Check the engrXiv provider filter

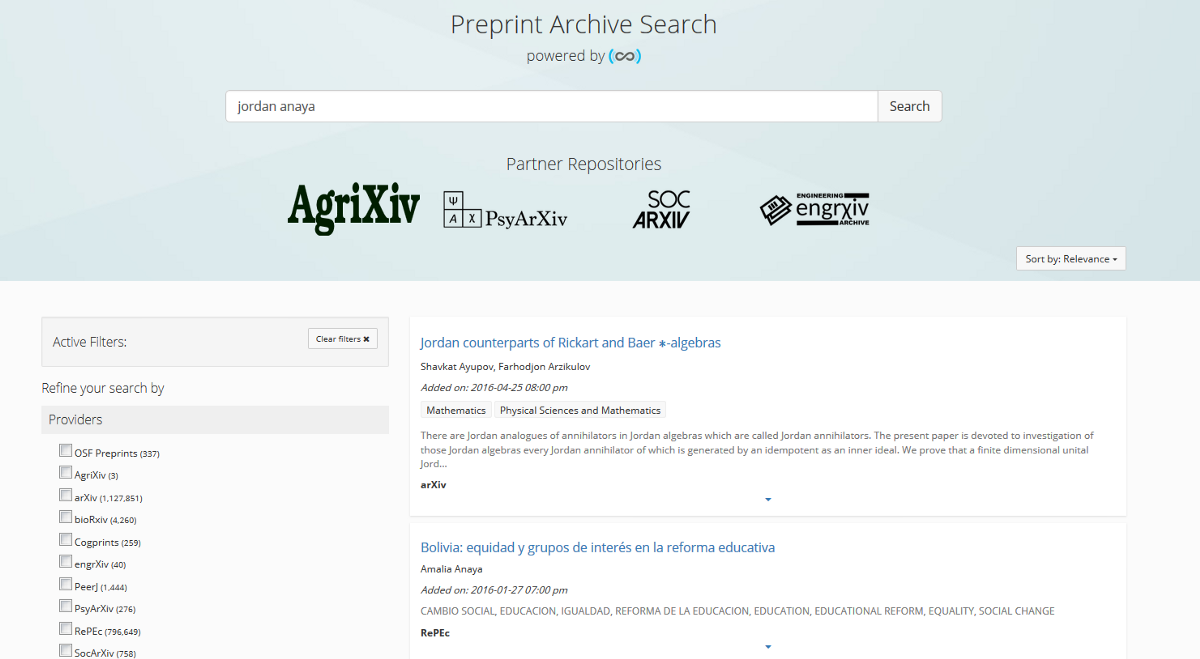pos(66,562)
